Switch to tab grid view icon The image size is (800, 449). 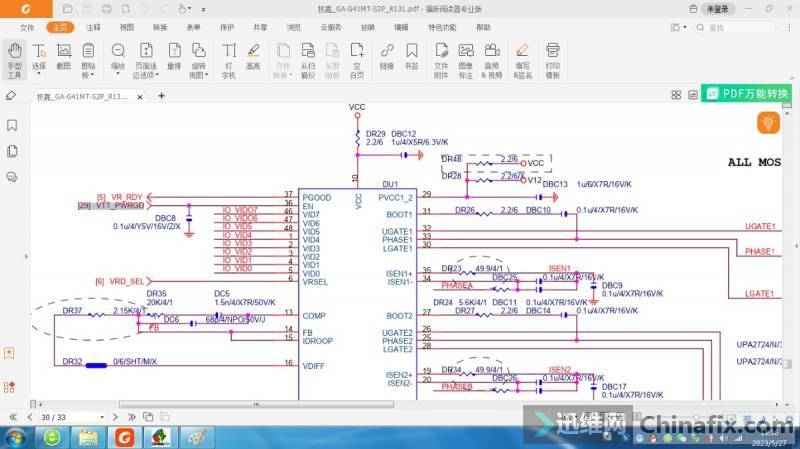(676, 95)
